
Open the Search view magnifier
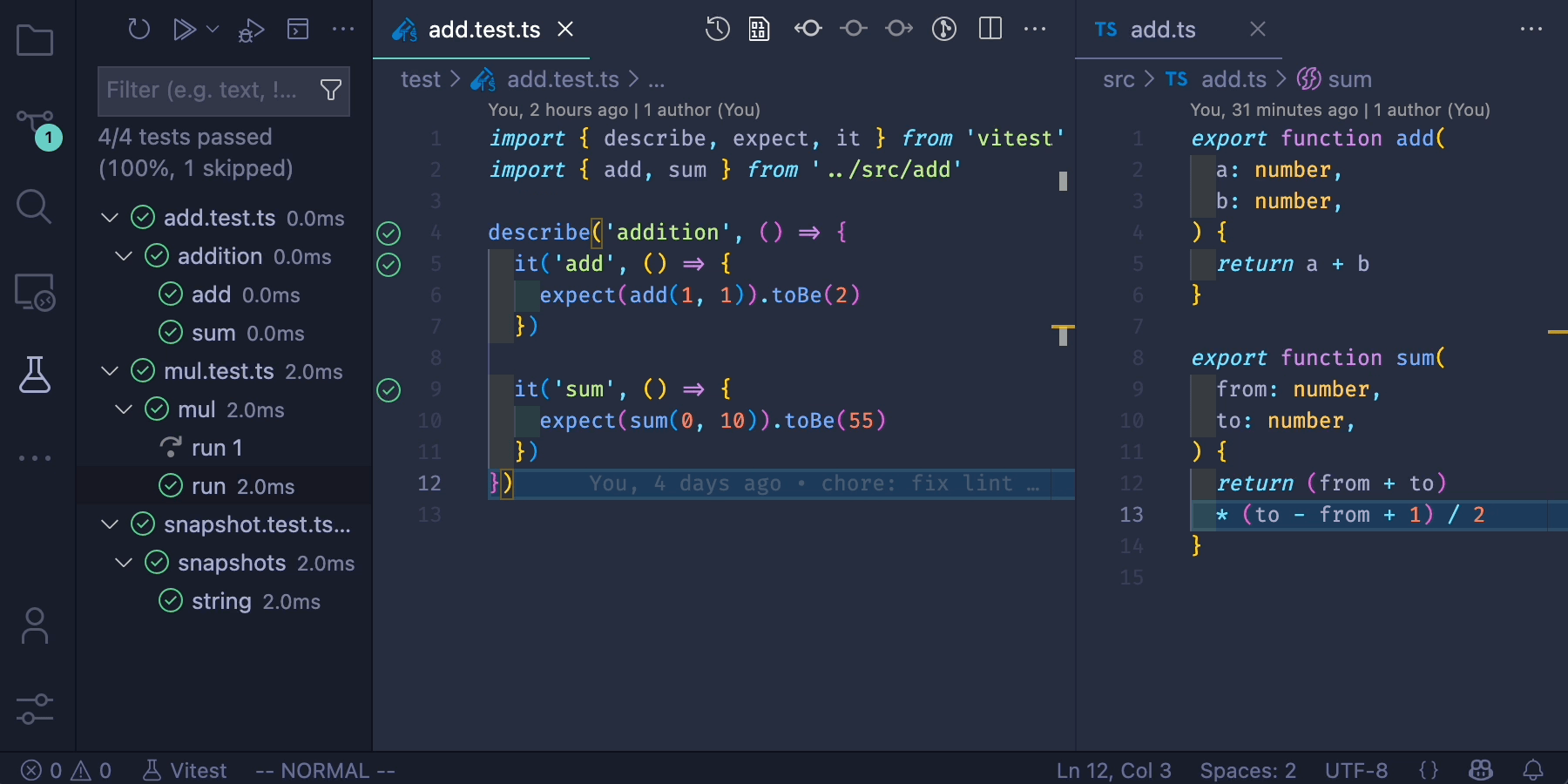pos(35,206)
